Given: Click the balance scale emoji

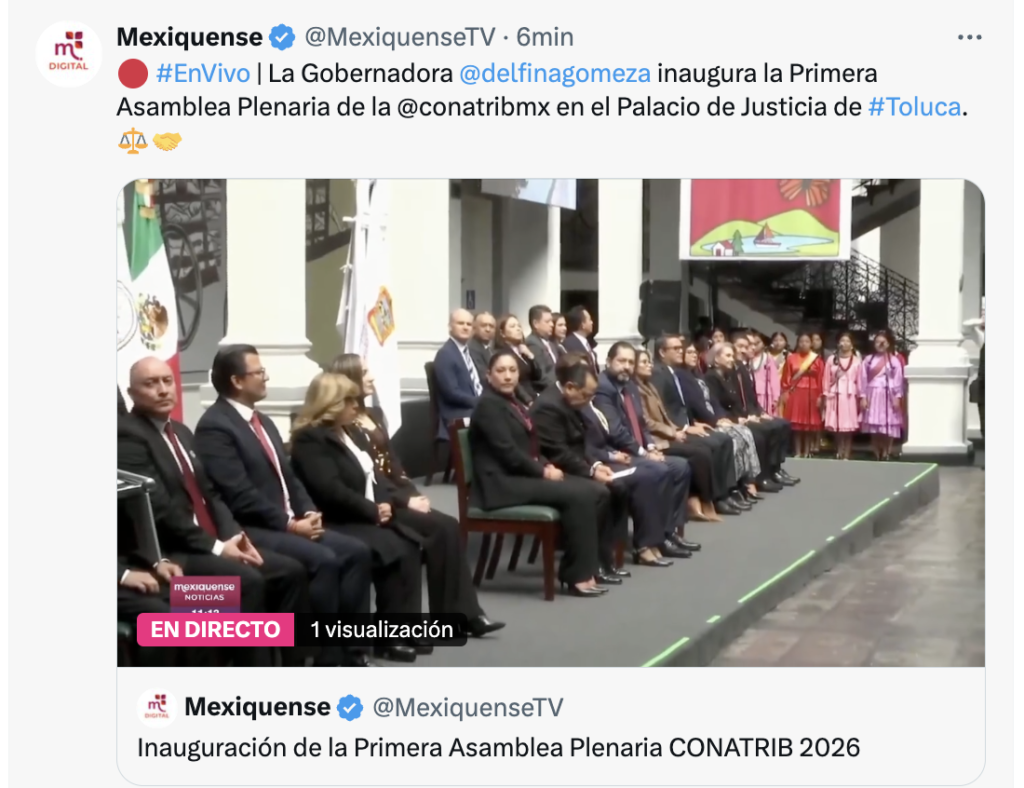Looking at the screenshot, I should coord(133,140).
